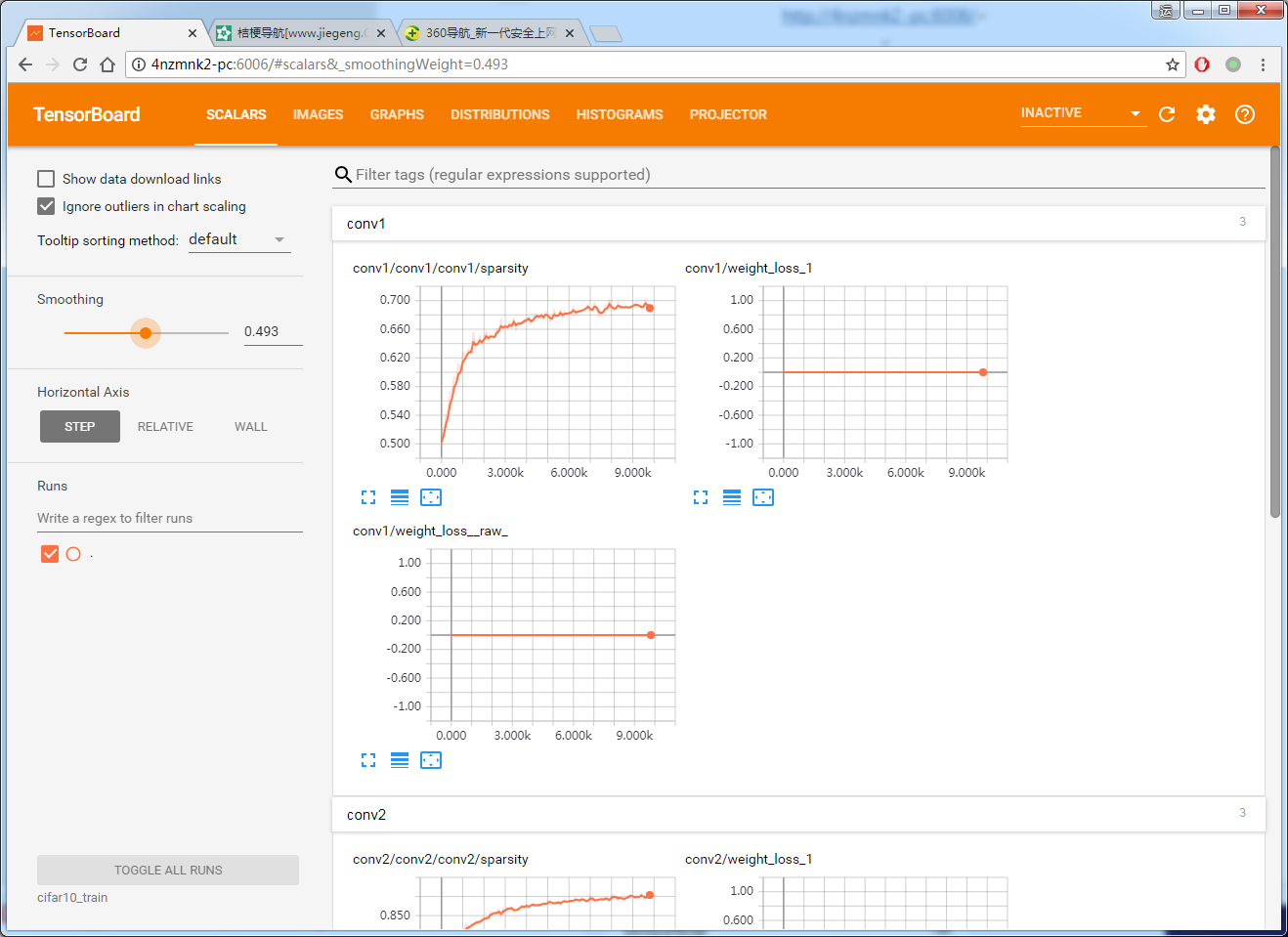Click the regex filter runs field
The image size is (1288, 937).
[x=170, y=518]
